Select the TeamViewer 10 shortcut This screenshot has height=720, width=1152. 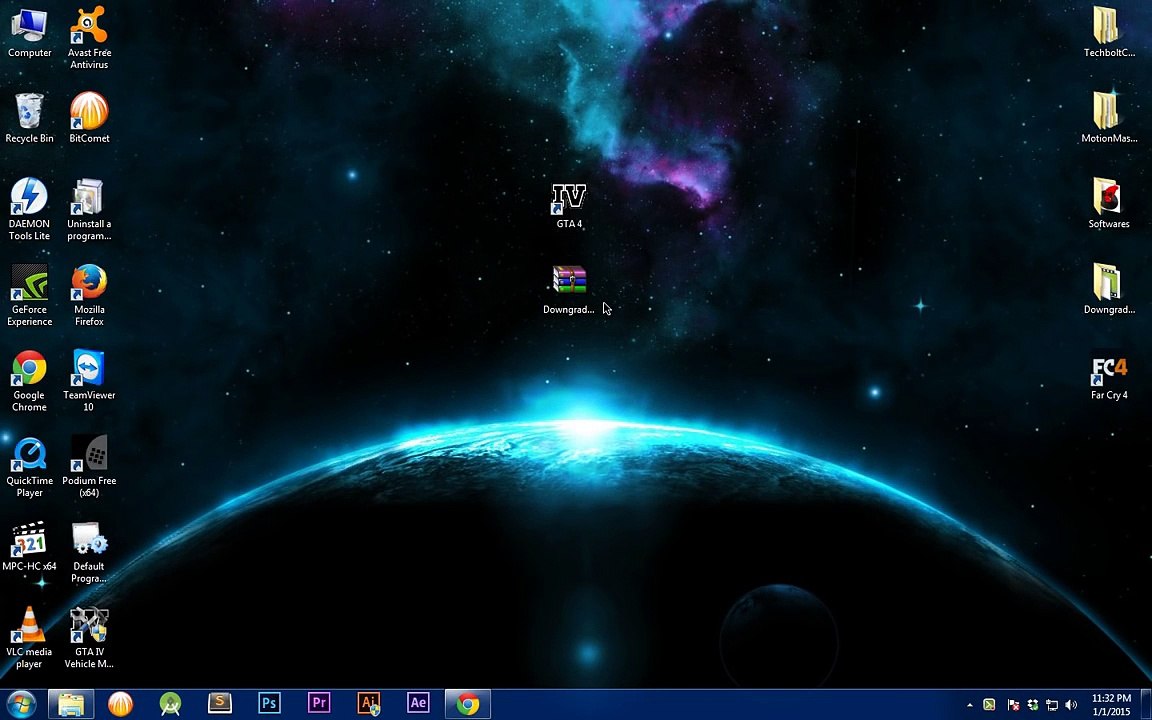[89, 381]
